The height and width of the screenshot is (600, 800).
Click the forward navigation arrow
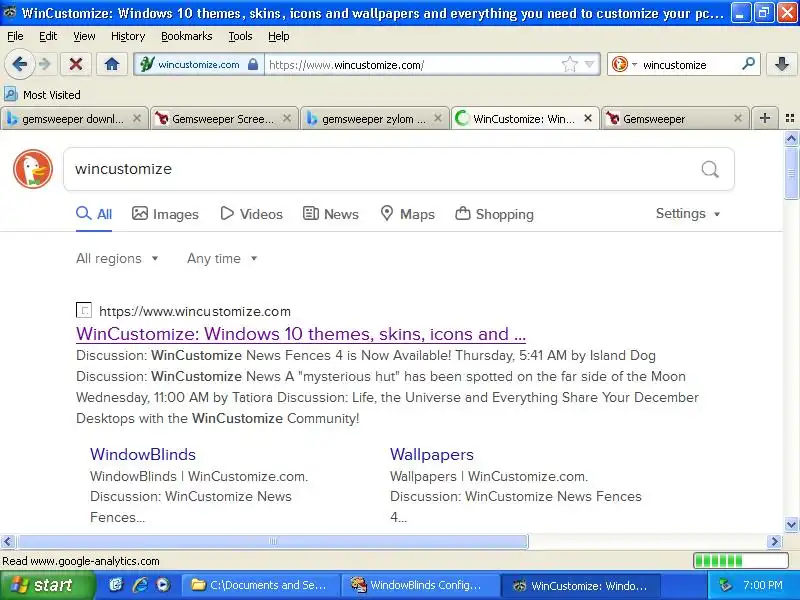(45, 64)
